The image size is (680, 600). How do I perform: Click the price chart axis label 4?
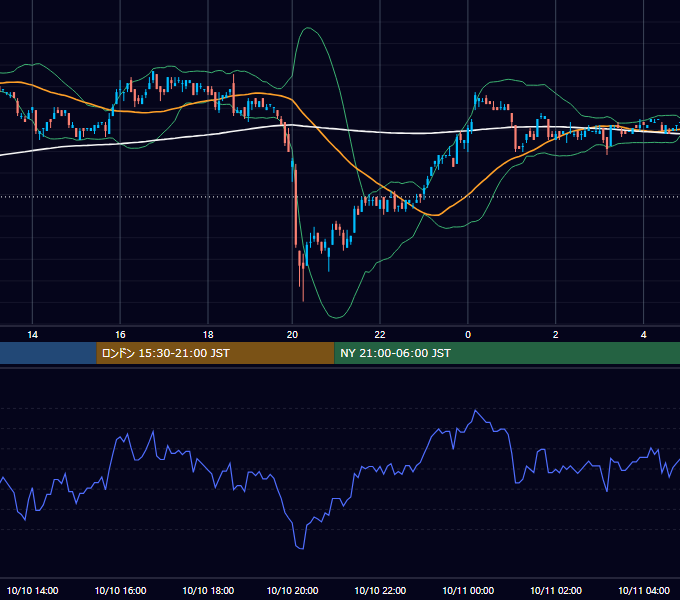coord(644,335)
